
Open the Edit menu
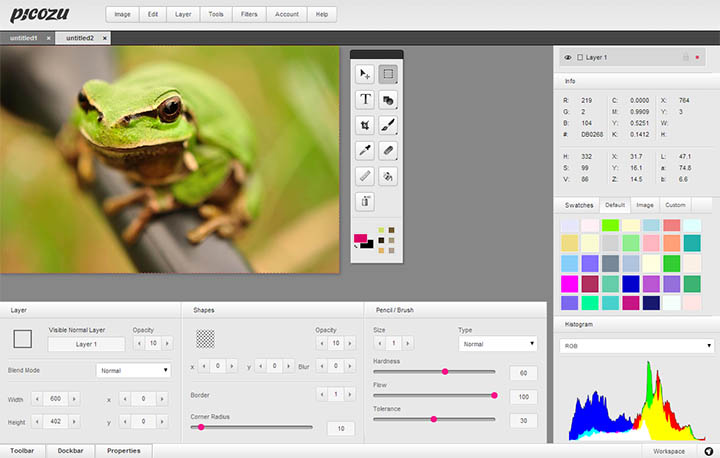point(153,14)
